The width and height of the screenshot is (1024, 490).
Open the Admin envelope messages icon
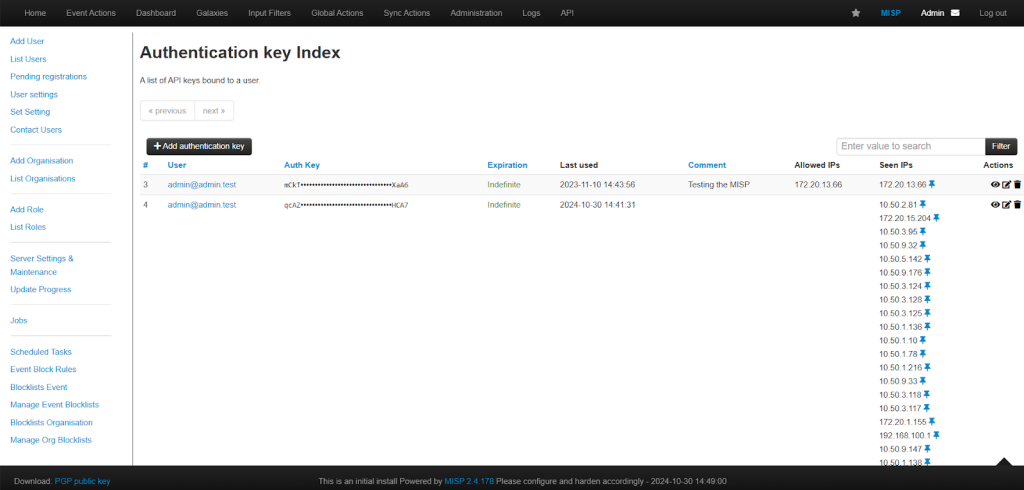[955, 13]
